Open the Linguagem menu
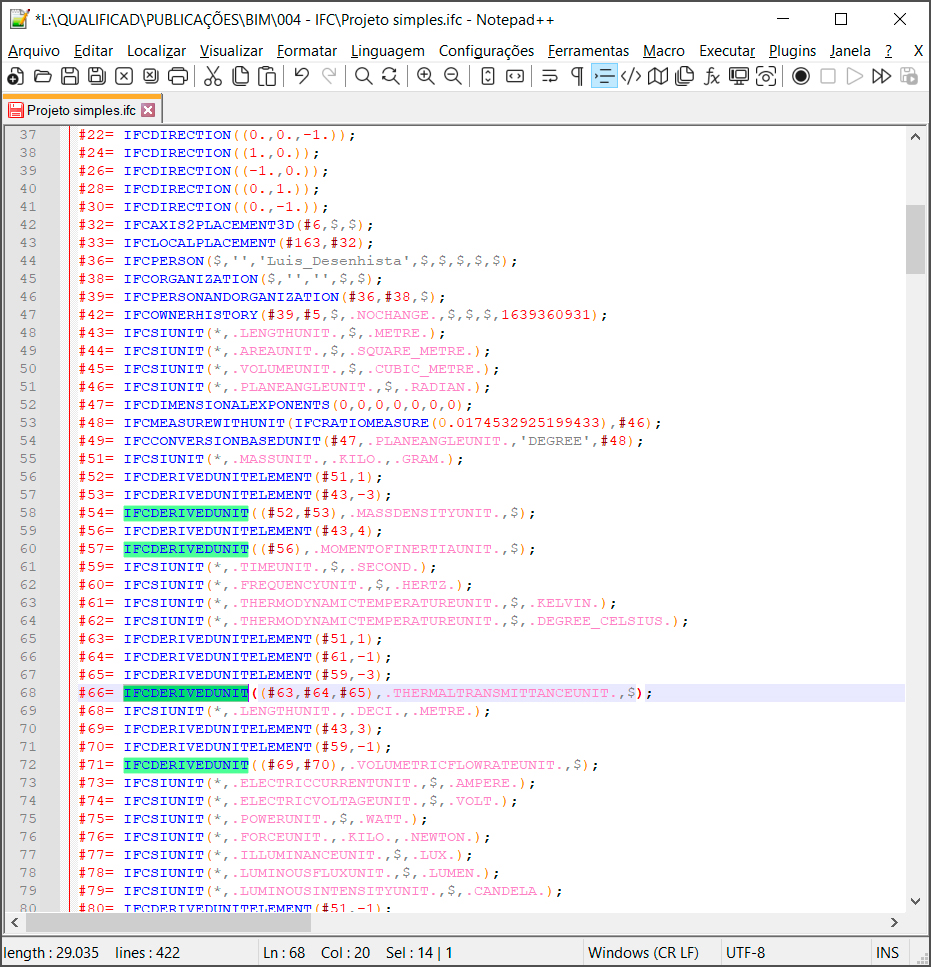The image size is (931, 967). coord(388,51)
